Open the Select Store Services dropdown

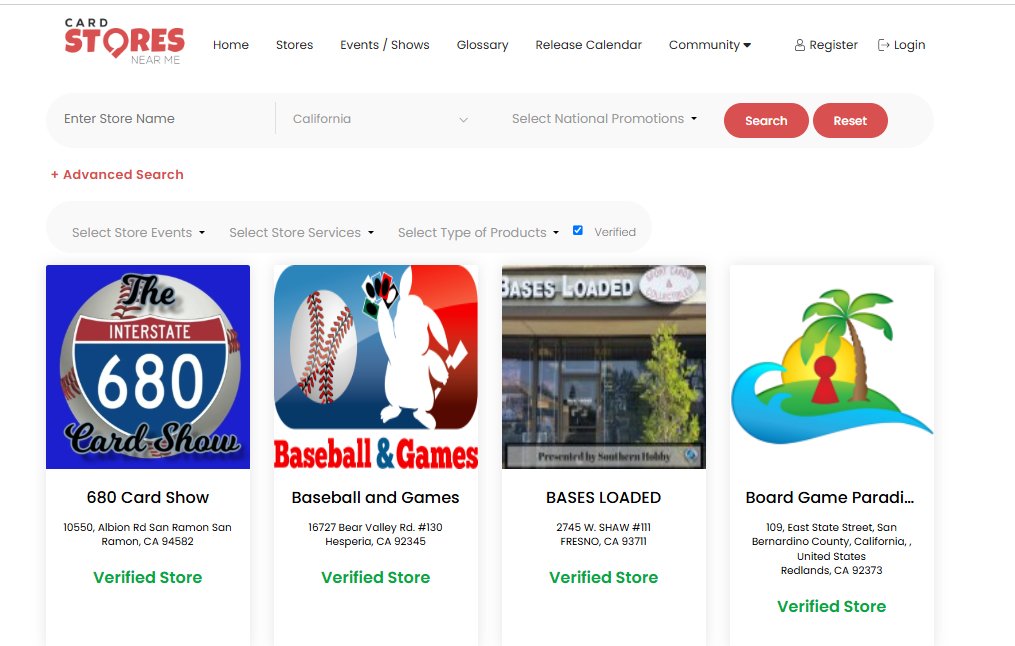300,232
